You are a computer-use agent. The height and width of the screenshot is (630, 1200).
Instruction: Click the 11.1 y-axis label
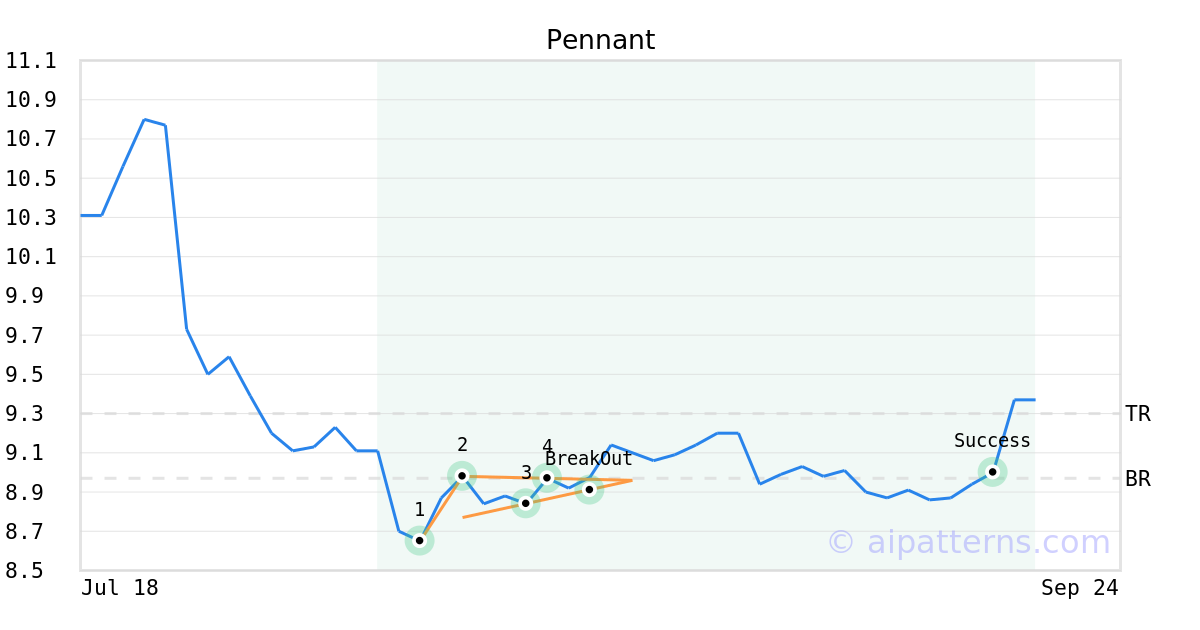(31, 61)
